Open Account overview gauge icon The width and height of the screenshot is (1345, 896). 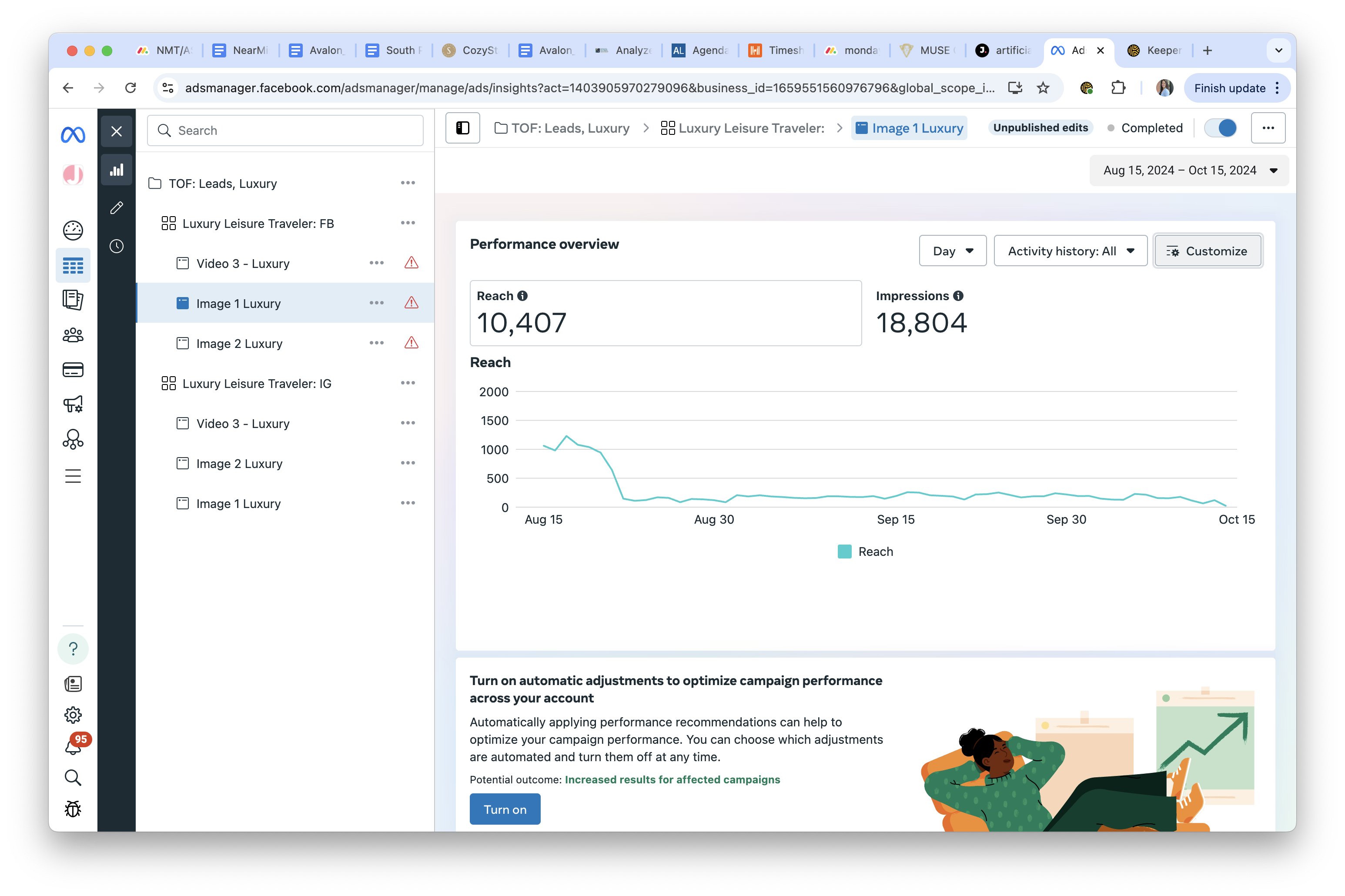pos(73,230)
